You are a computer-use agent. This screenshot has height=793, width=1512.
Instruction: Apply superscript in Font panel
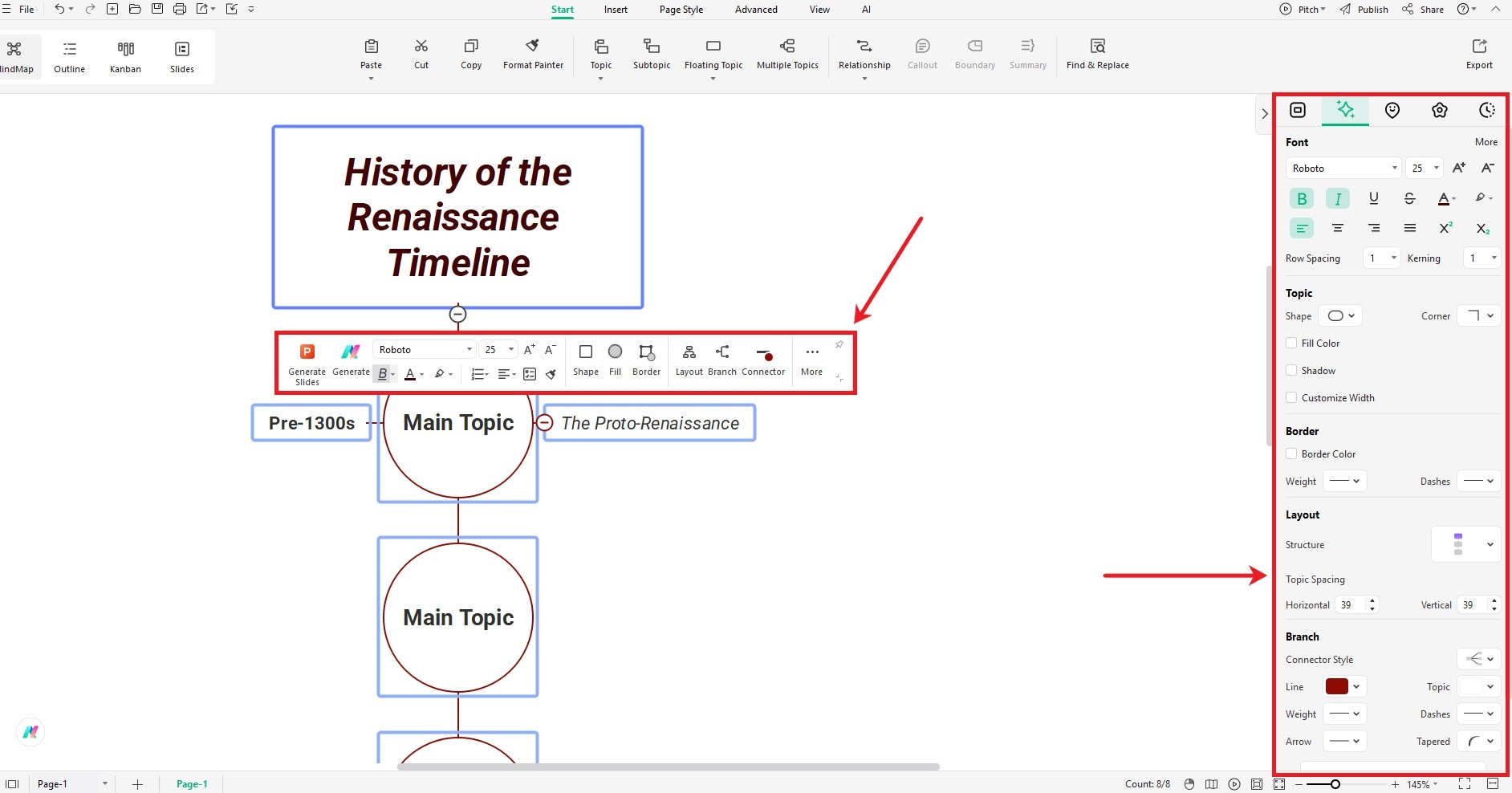1445,228
